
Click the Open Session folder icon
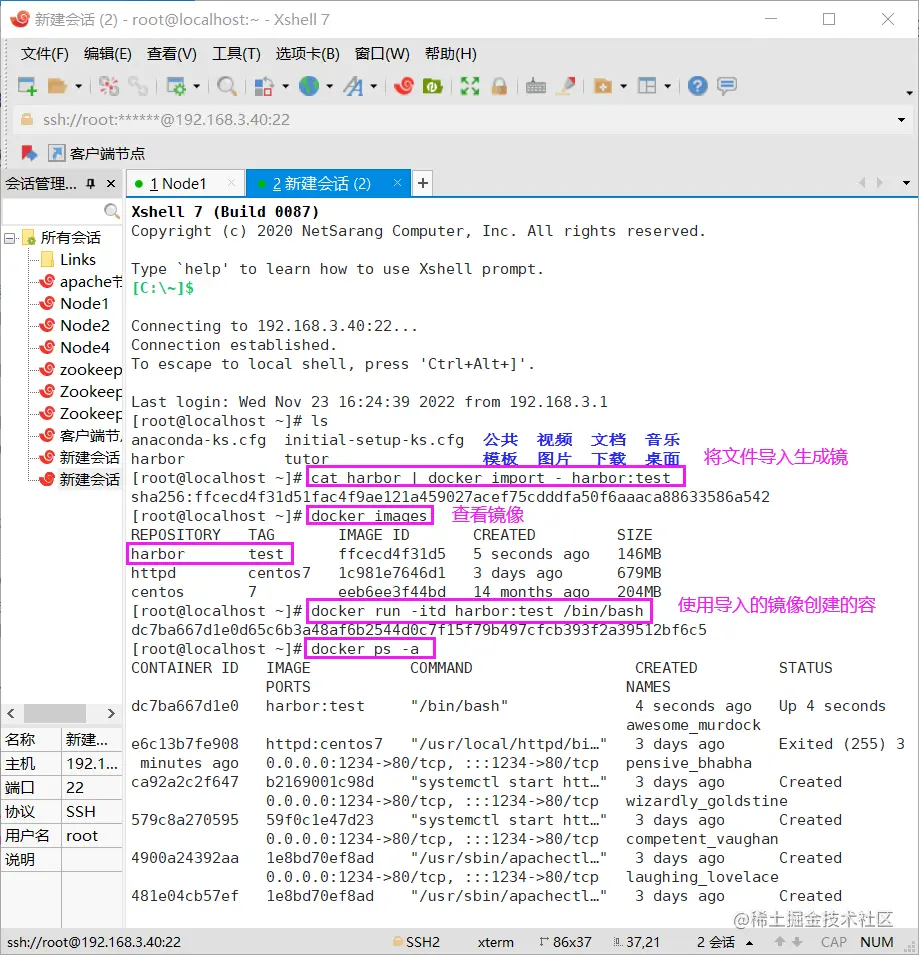pos(57,86)
